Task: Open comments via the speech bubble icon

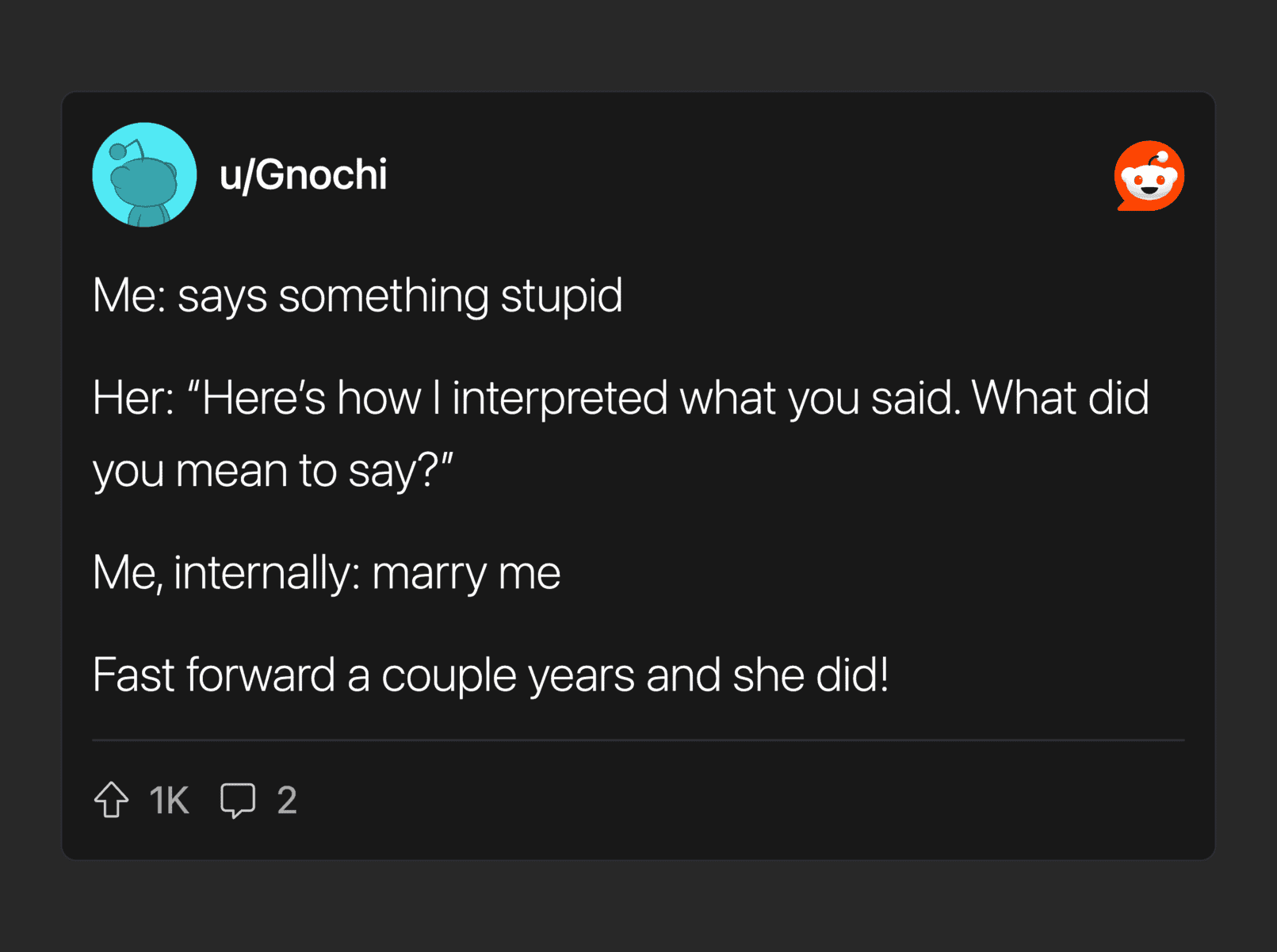Action: (238, 800)
